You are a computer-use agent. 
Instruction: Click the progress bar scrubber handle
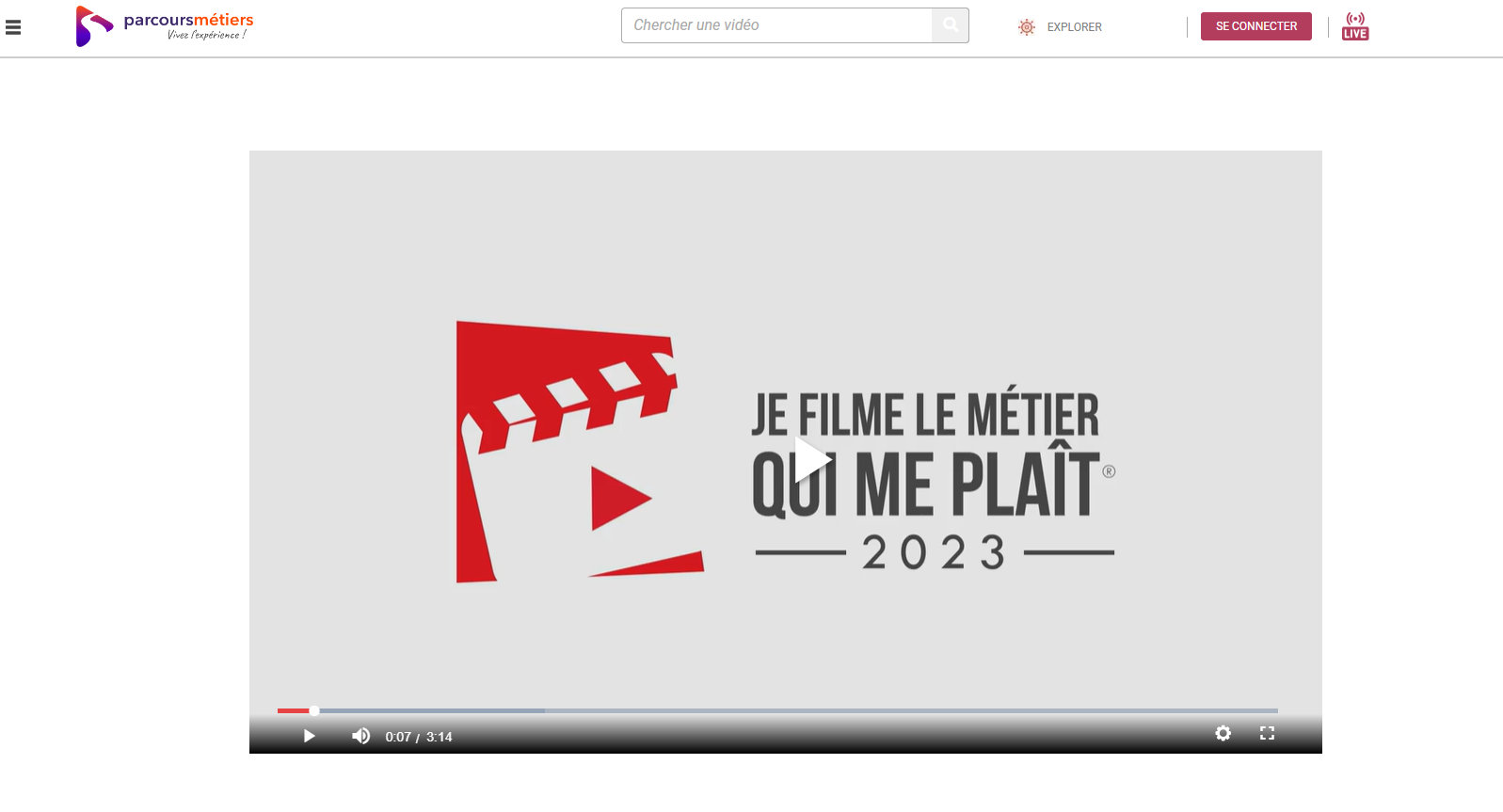pos(314,710)
